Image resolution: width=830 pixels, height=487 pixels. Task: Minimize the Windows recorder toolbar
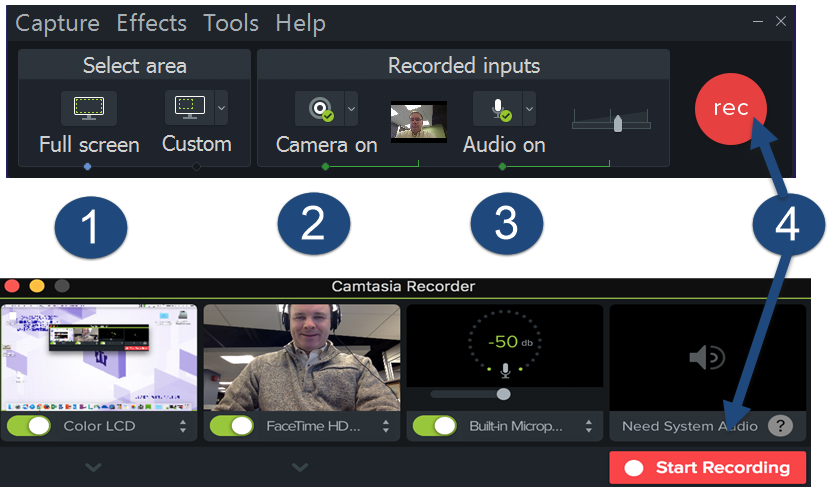(758, 22)
